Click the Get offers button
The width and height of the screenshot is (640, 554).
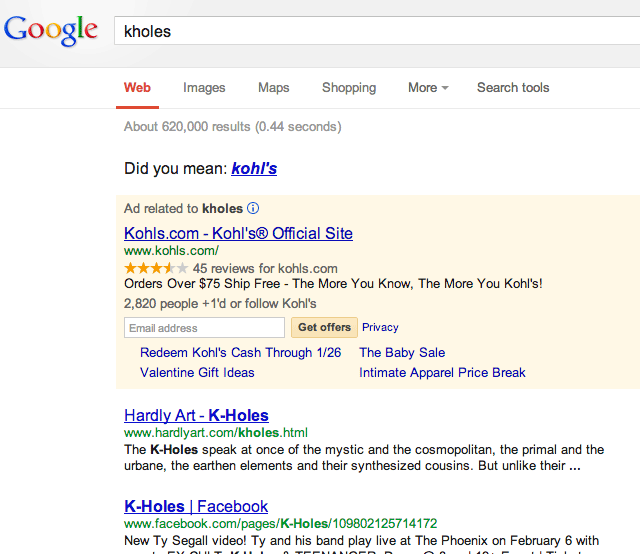324,327
